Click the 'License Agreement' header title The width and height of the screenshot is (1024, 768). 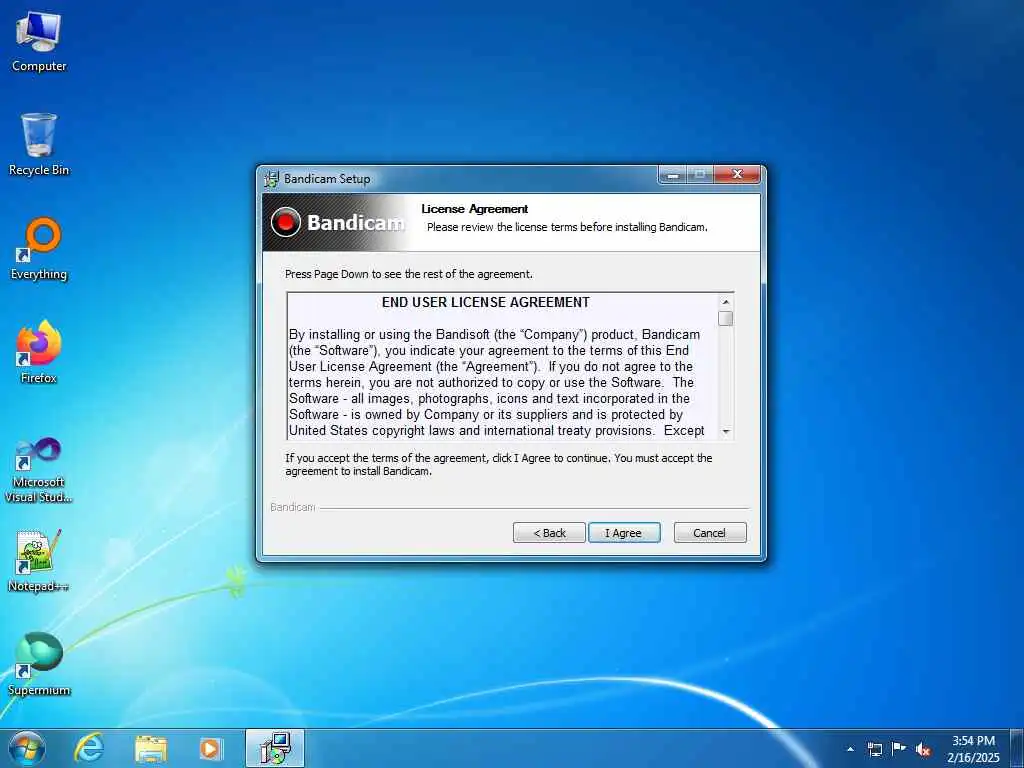(475, 209)
